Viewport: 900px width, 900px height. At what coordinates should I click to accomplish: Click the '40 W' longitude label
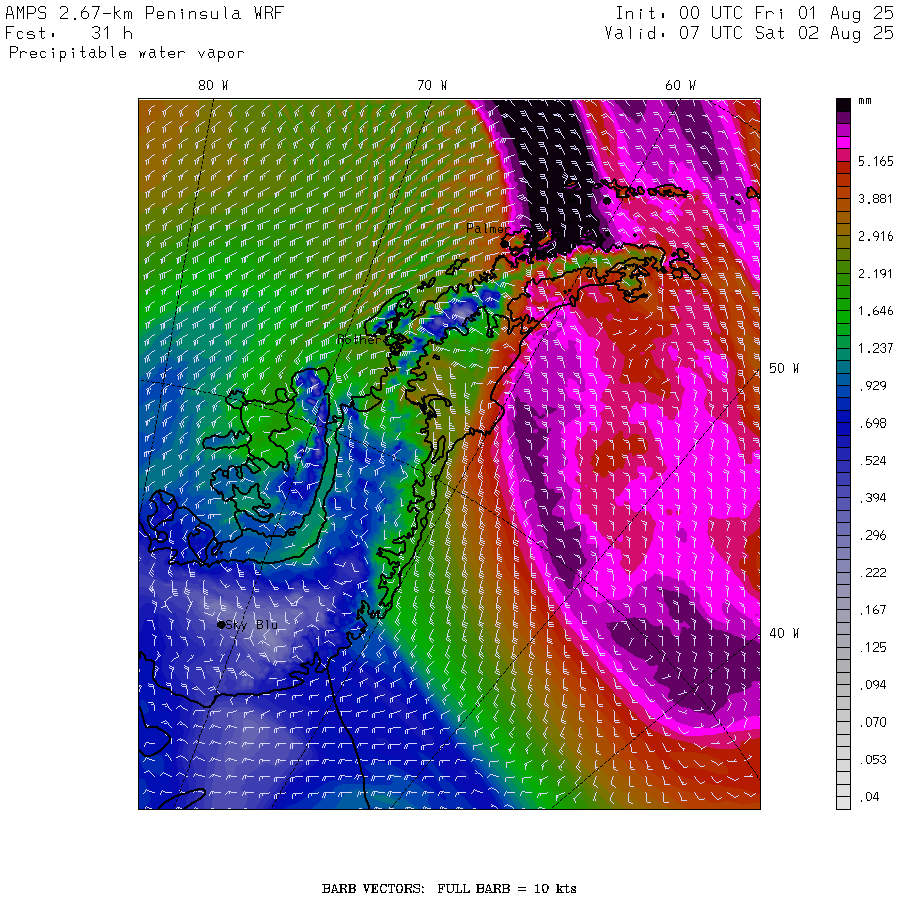pos(784,633)
